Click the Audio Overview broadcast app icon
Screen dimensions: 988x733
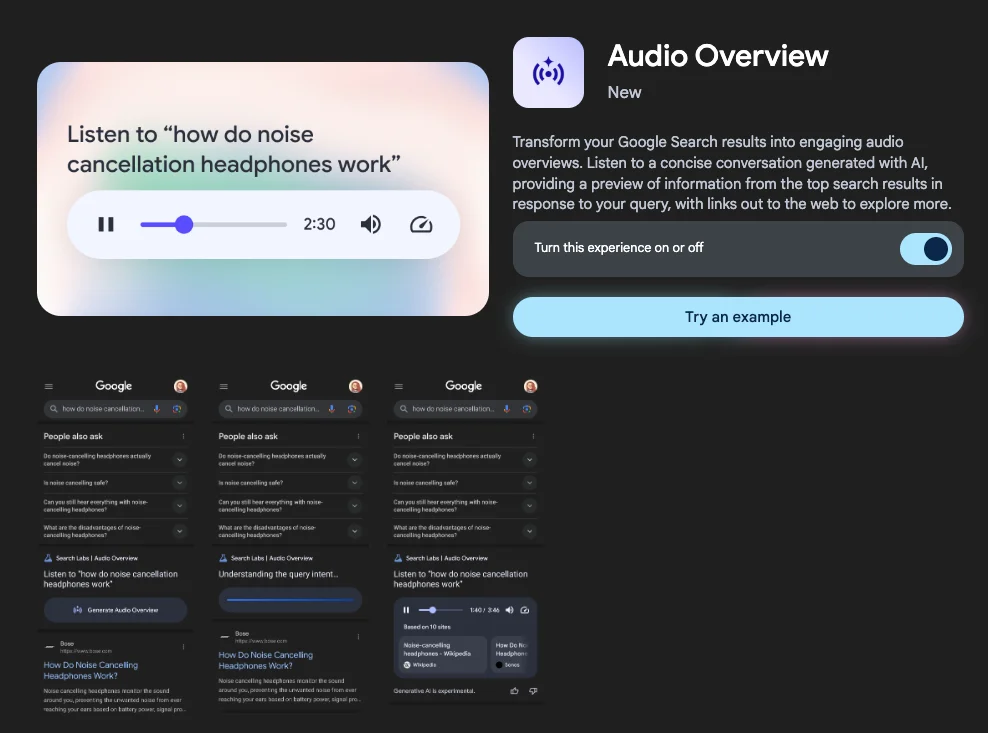pos(548,72)
